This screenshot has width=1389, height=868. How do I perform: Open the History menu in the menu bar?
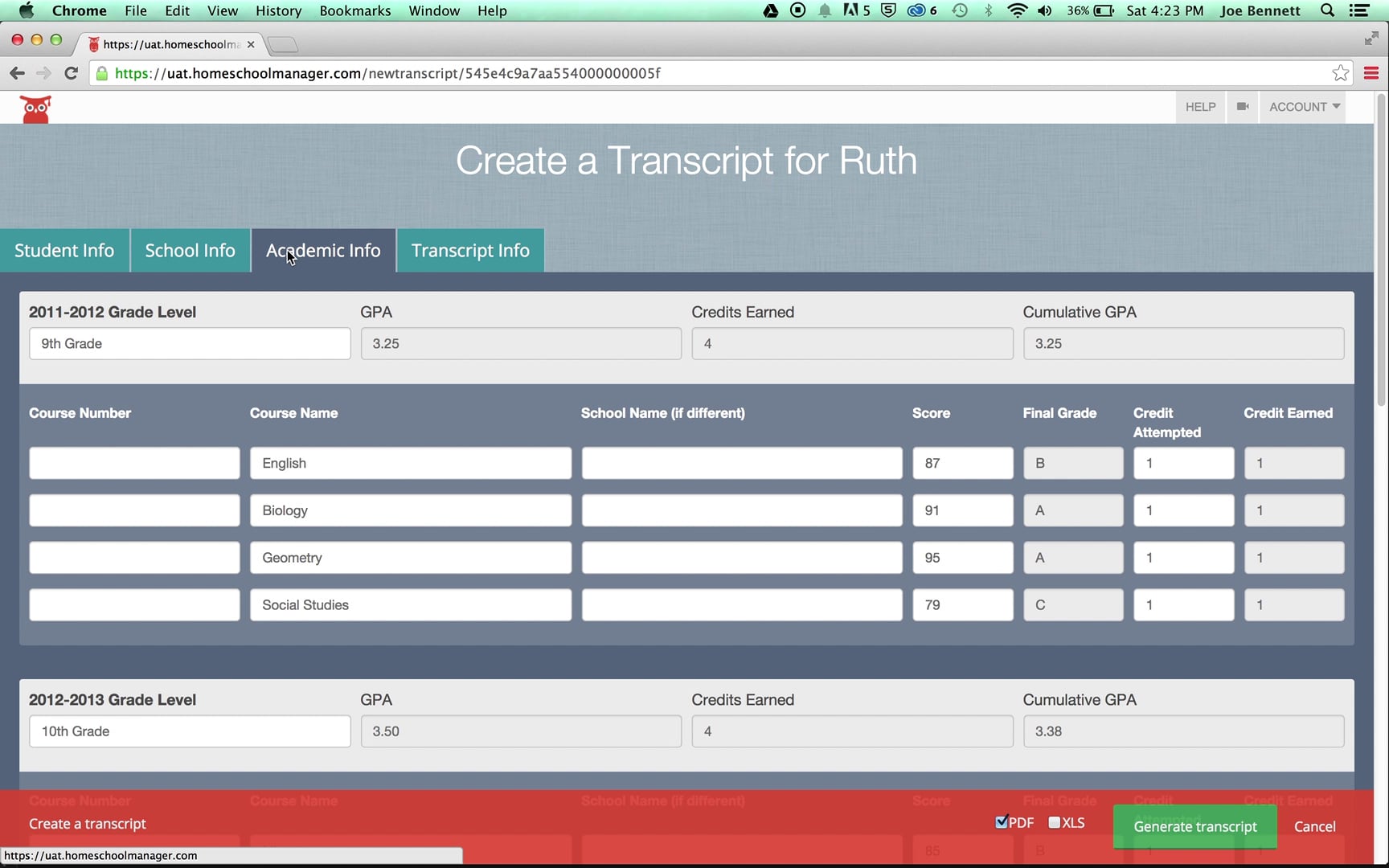(277, 10)
